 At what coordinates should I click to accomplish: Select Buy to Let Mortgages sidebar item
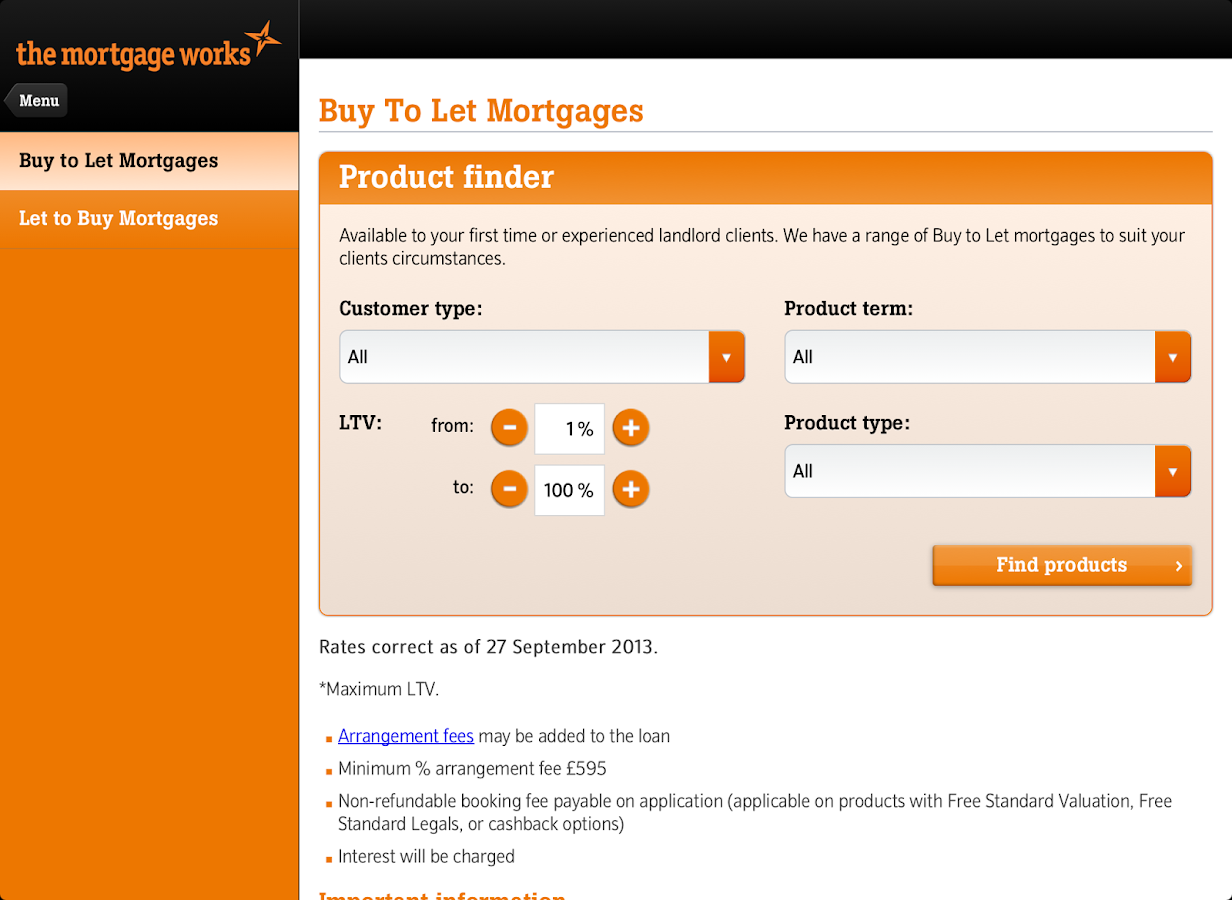[x=149, y=161]
